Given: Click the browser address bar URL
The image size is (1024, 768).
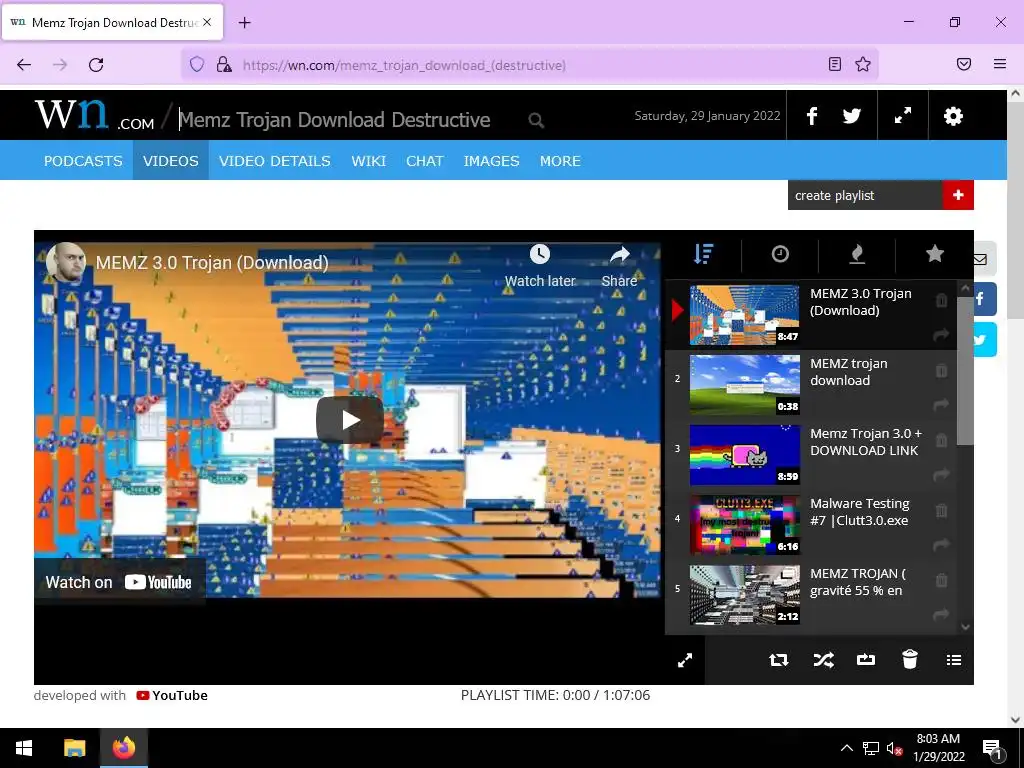Looking at the screenshot, I should (404, 65).
